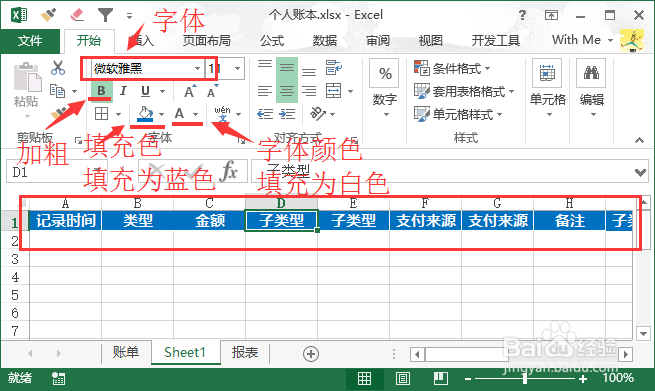Screen dimensions: 655x391
Task: Expand underline style dropdown arrow
Action: click(162, 91)
